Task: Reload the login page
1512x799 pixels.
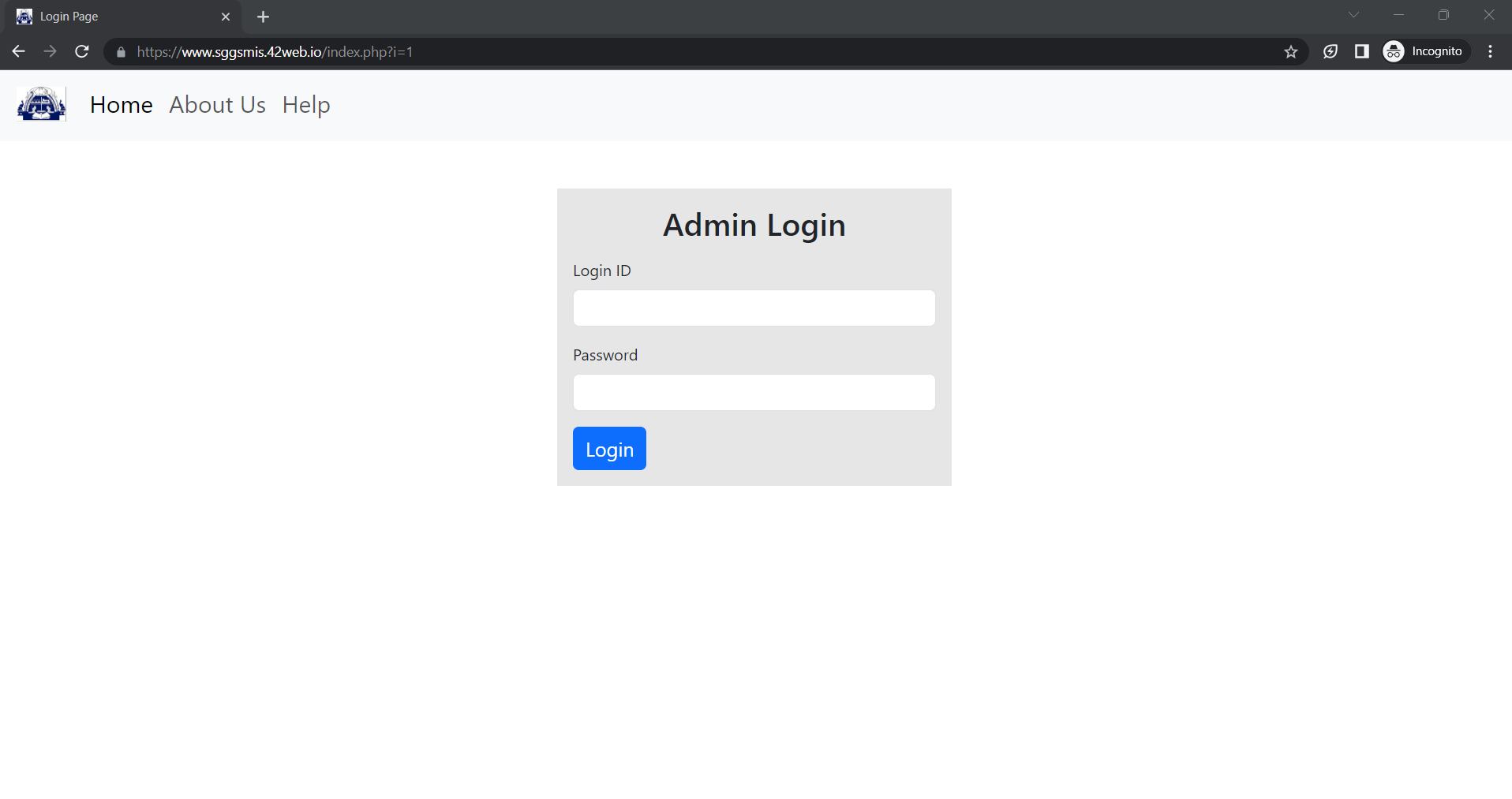Action: [x=81, y=51]
